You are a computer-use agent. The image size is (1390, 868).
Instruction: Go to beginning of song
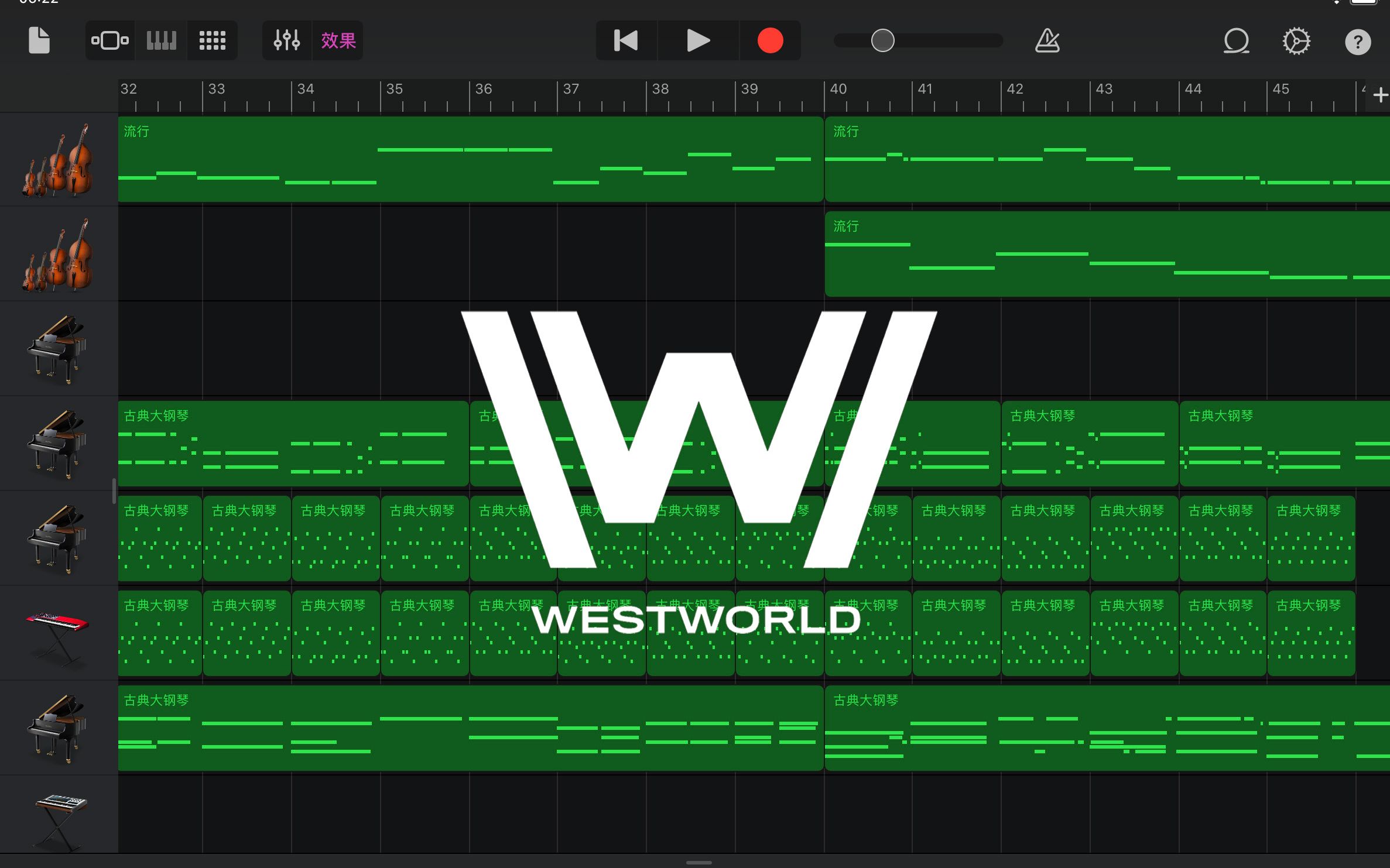626,40
